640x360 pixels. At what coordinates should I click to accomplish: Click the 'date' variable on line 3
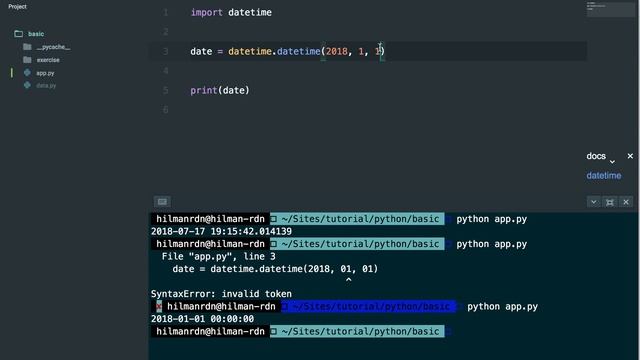click(x=201, y=51)
